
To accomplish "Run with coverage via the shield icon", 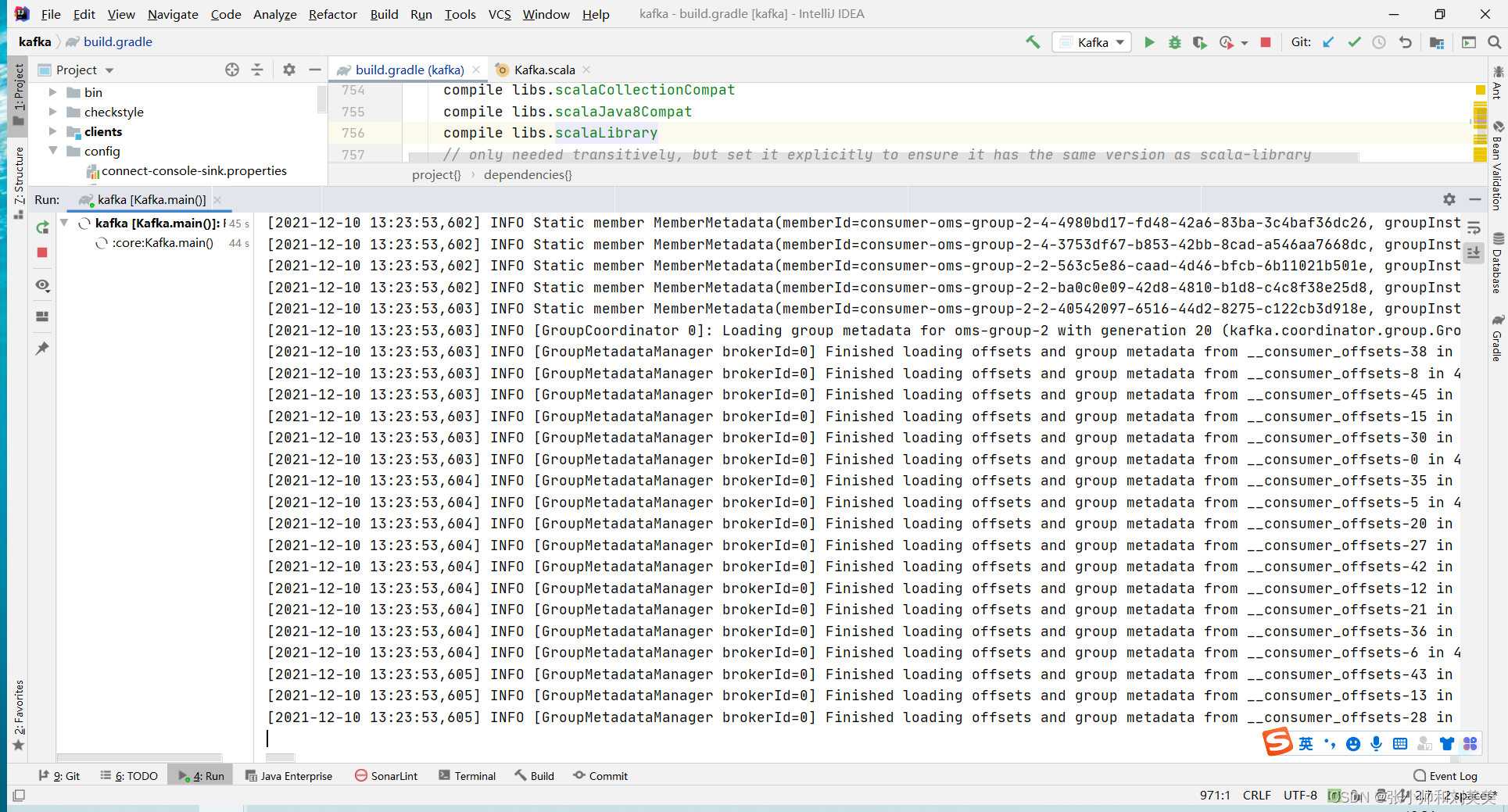I will pyautogui.click(x=1199, y=42).
